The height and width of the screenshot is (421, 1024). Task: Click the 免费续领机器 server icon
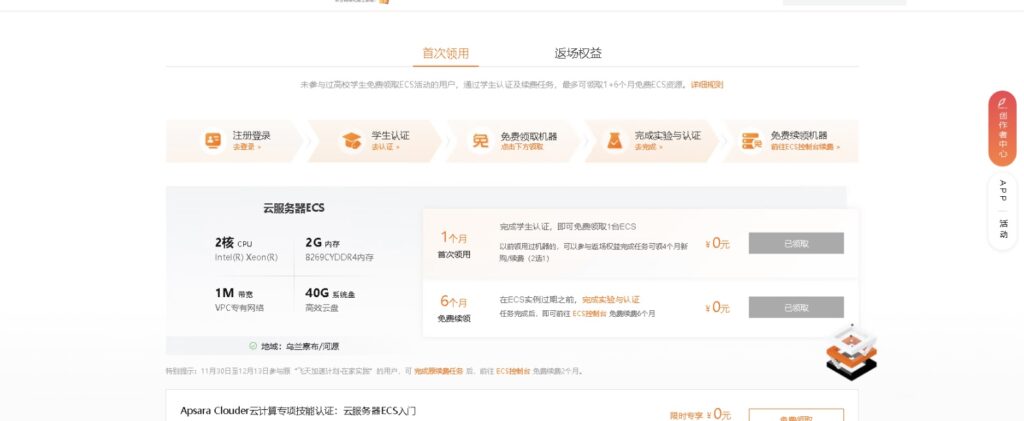751,140
